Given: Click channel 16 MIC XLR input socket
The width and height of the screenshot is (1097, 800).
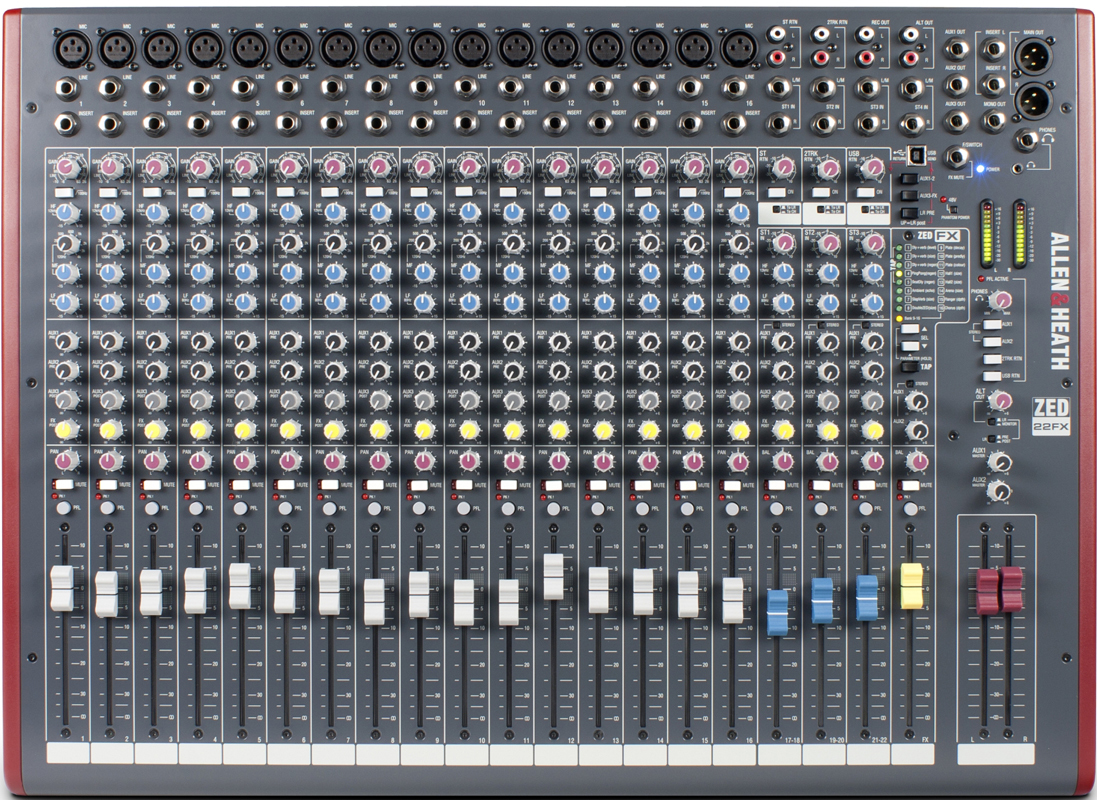Looking at the screenshot, I should coord(737,49).
